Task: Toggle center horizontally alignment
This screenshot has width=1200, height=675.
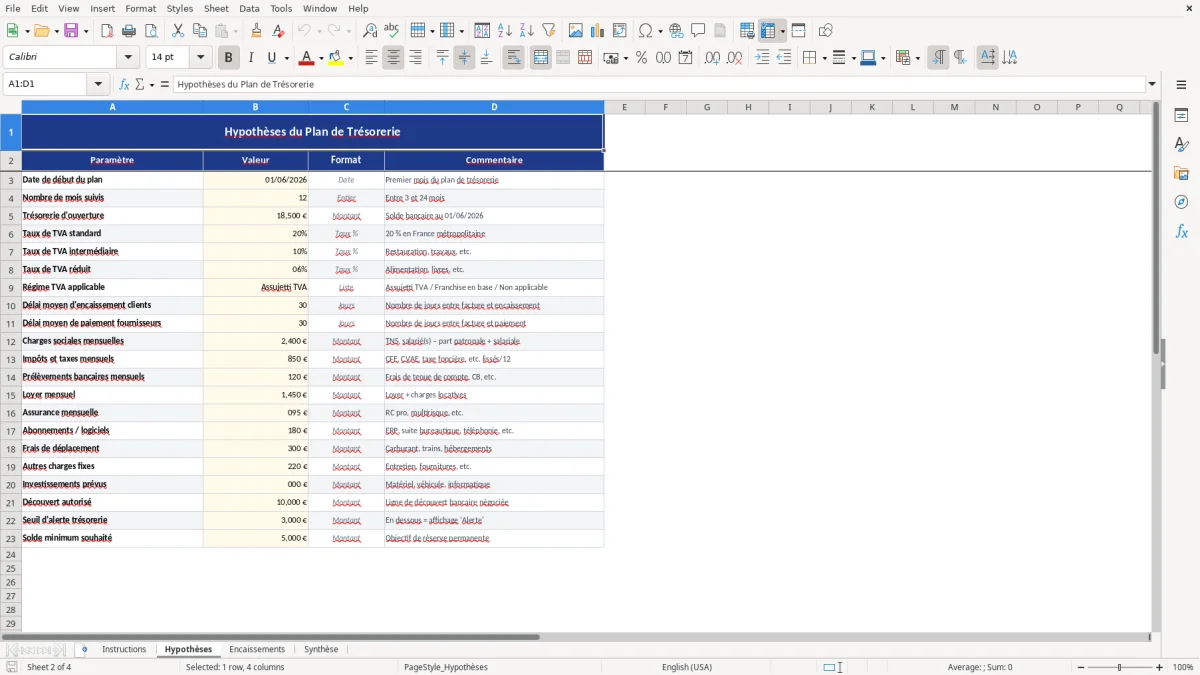Action: [394, 58]
